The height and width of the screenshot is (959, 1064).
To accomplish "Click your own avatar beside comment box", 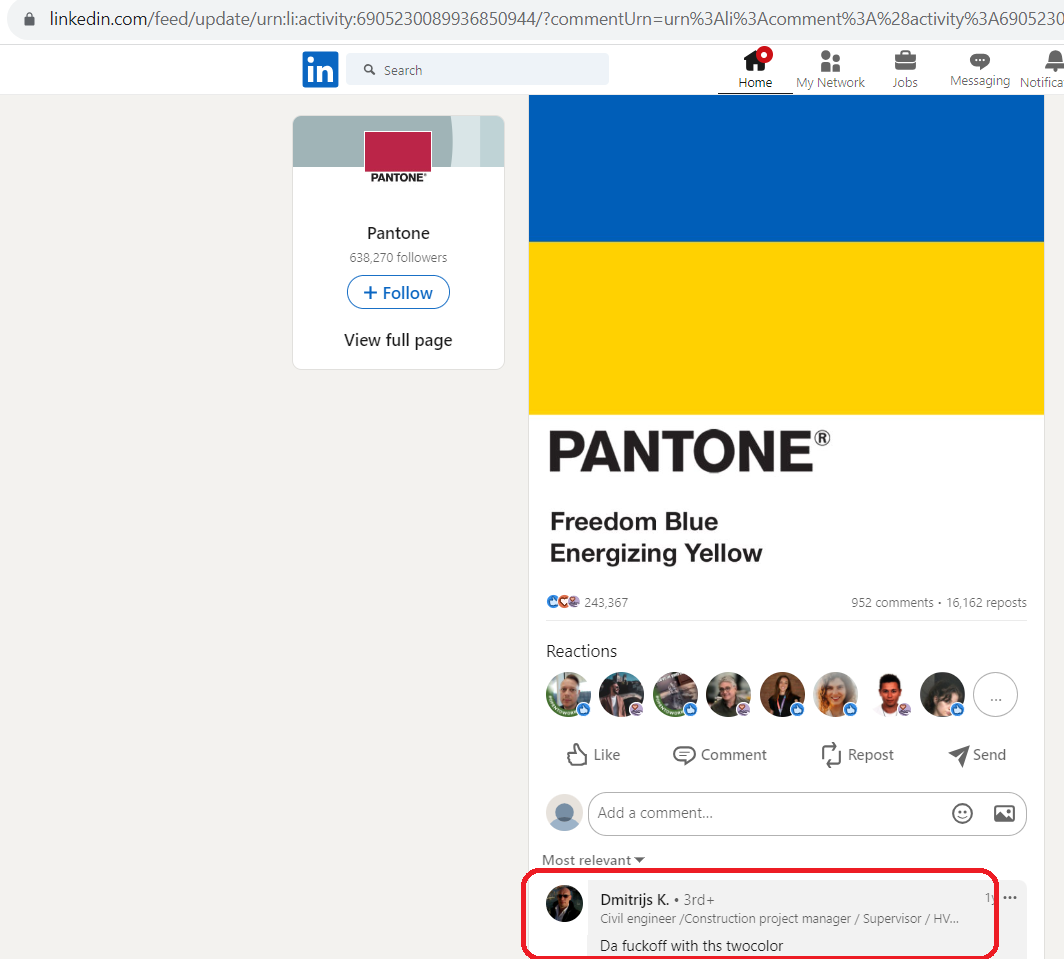I will pos(565,813).
